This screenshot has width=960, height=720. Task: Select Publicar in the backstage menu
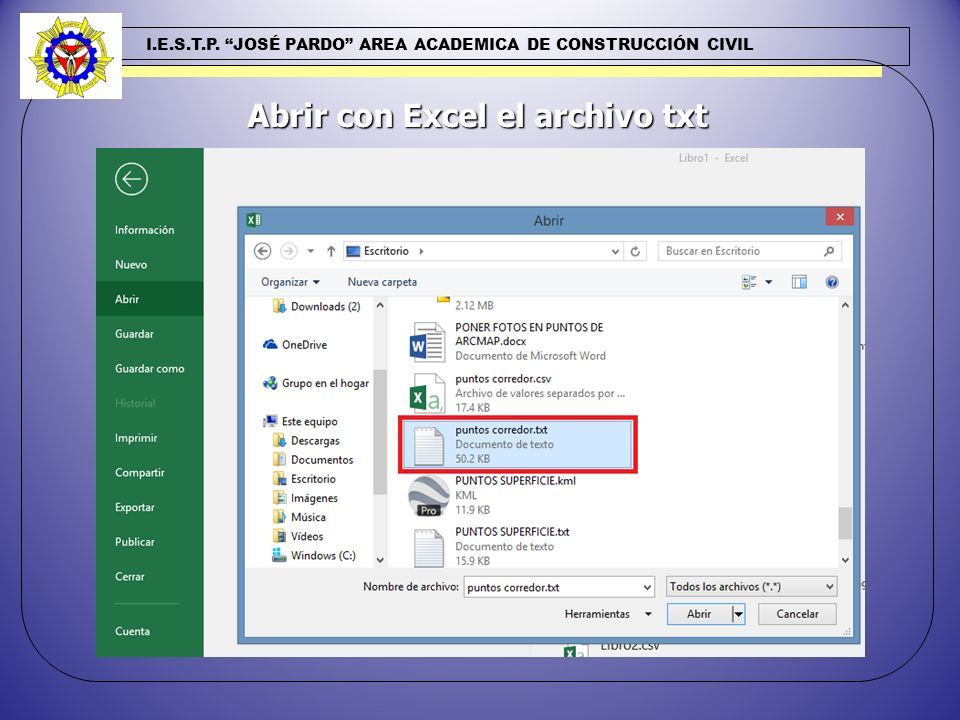[135, 542]
